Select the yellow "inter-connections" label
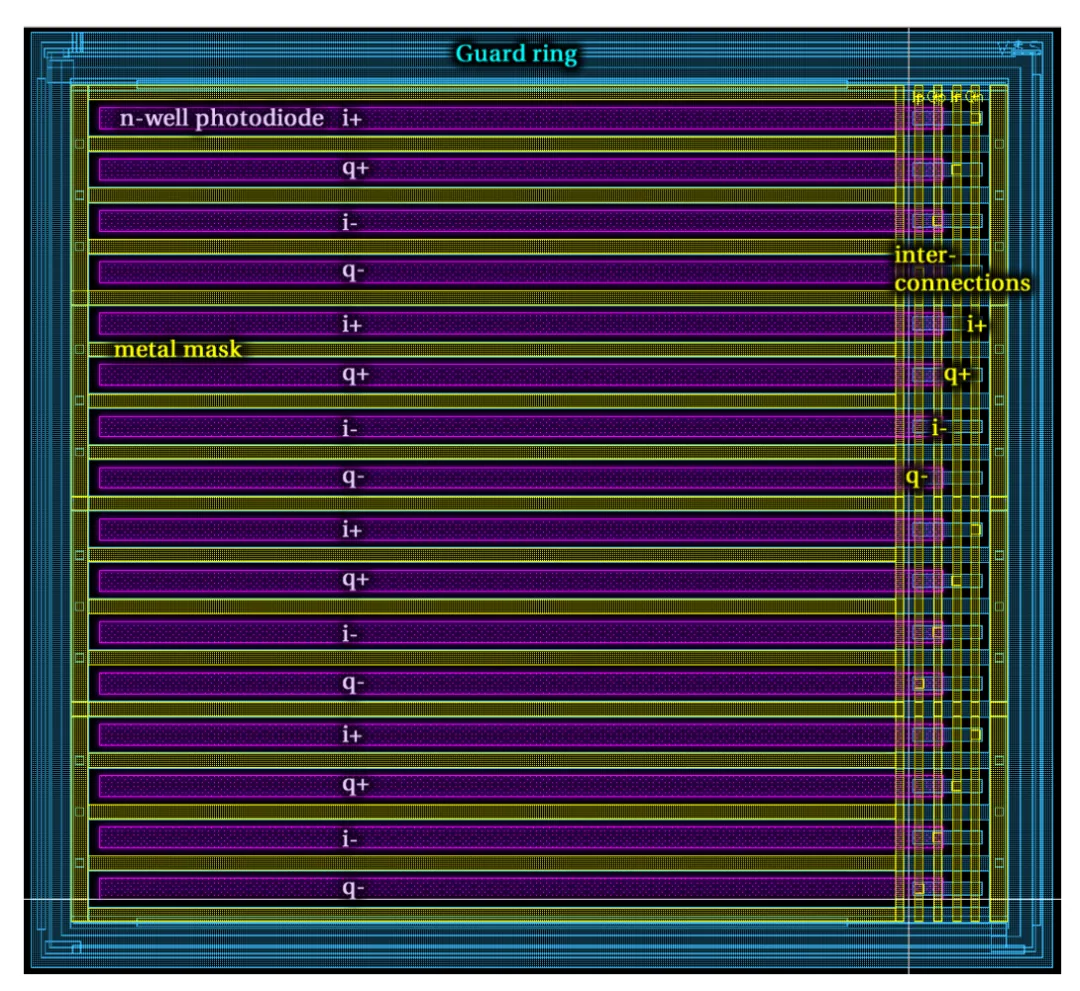The width and height of the screenshot is (1080, 991). [962, 269]
